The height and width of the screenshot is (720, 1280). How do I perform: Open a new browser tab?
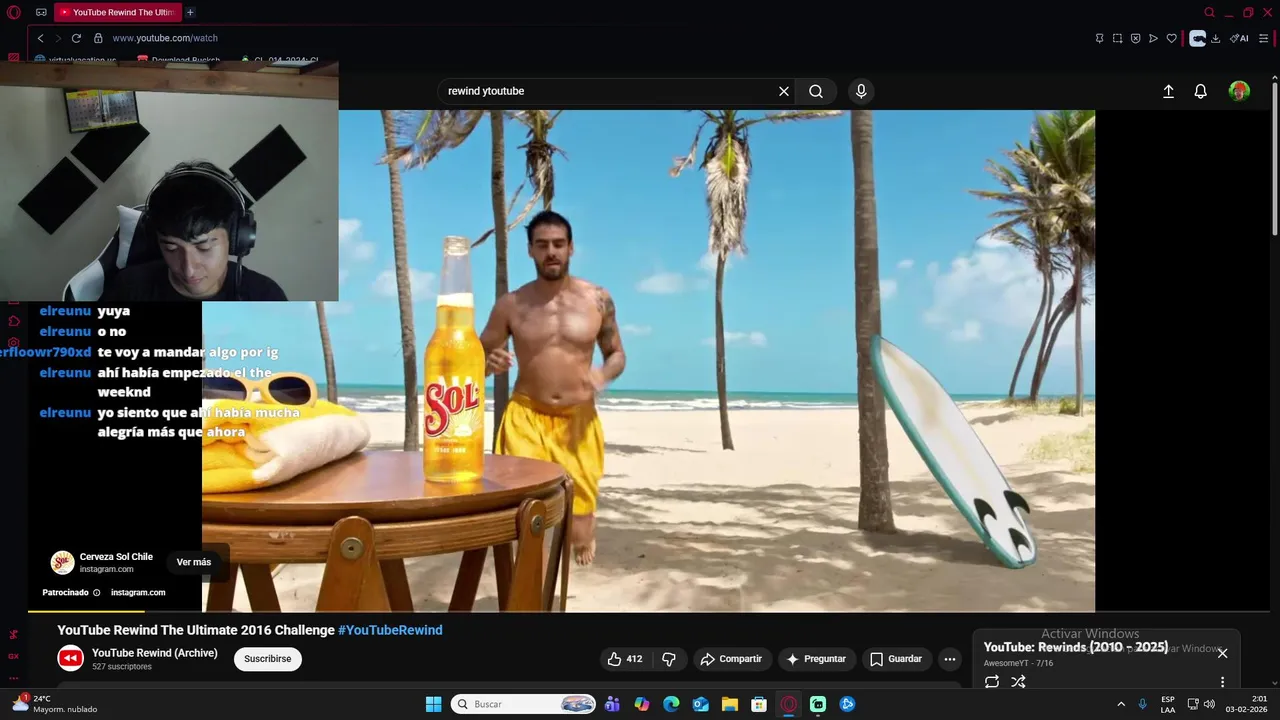(x=190, y=12)
